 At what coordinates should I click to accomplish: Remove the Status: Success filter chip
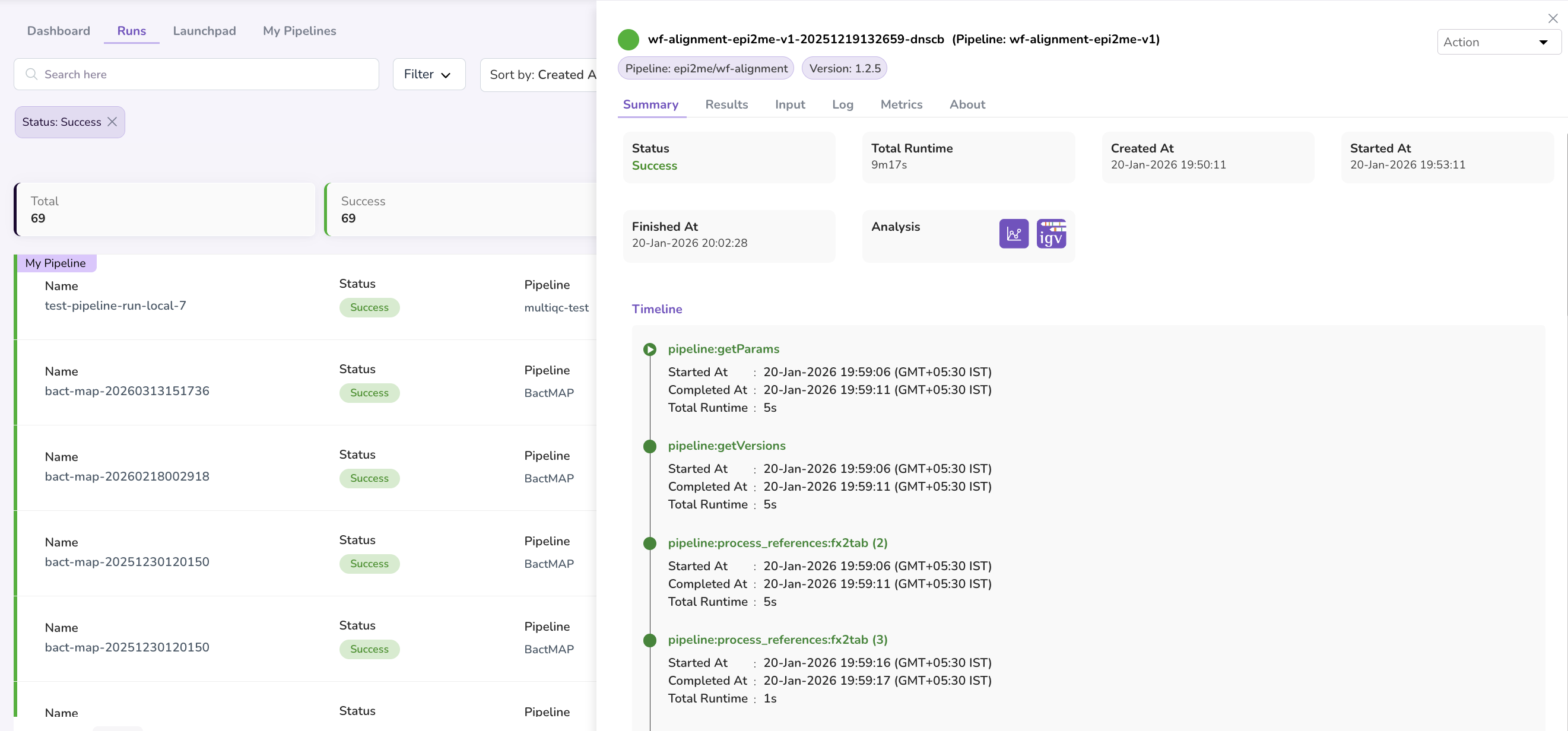(x=112, y=122)
